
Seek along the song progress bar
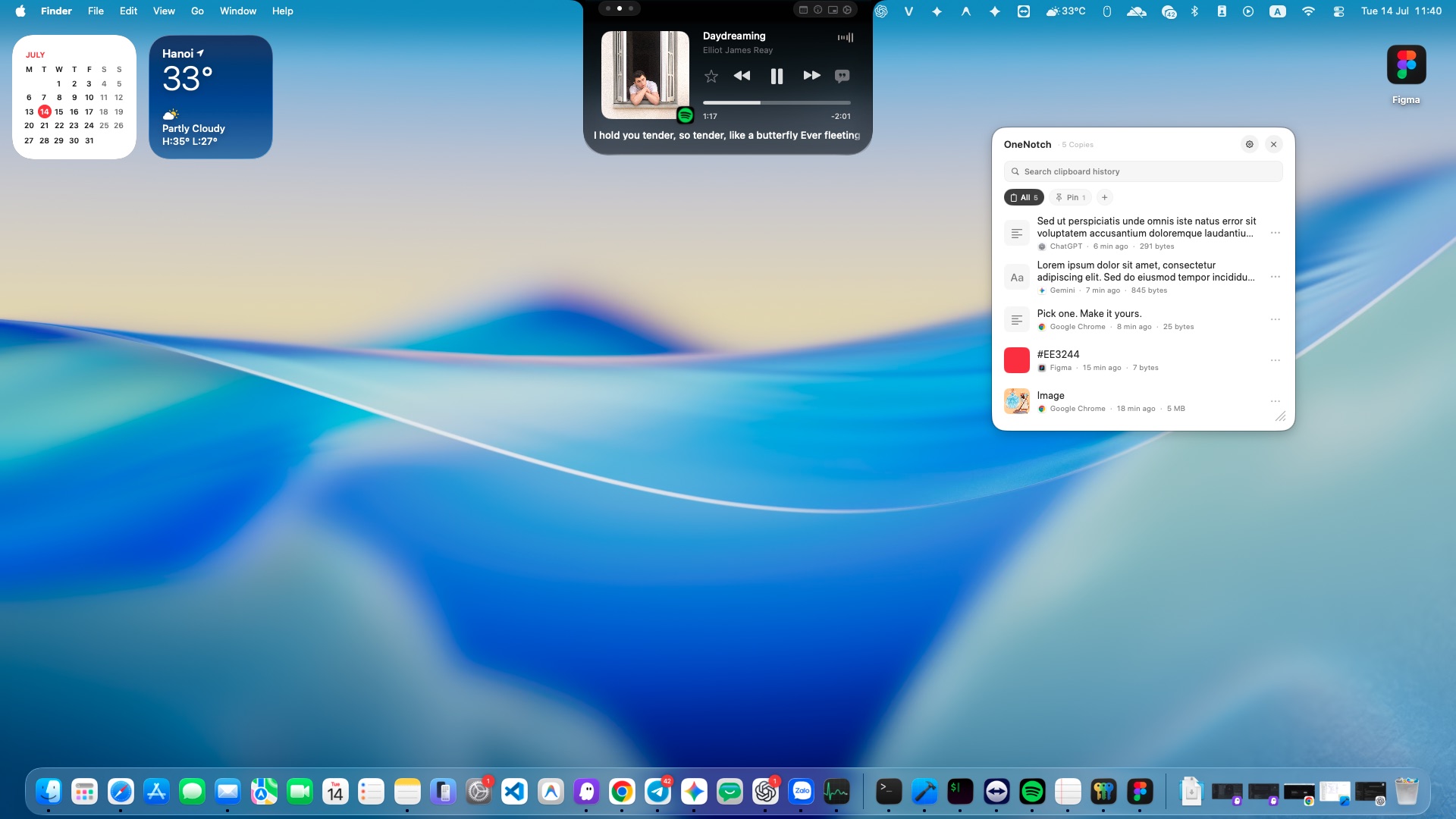(777, 102)
